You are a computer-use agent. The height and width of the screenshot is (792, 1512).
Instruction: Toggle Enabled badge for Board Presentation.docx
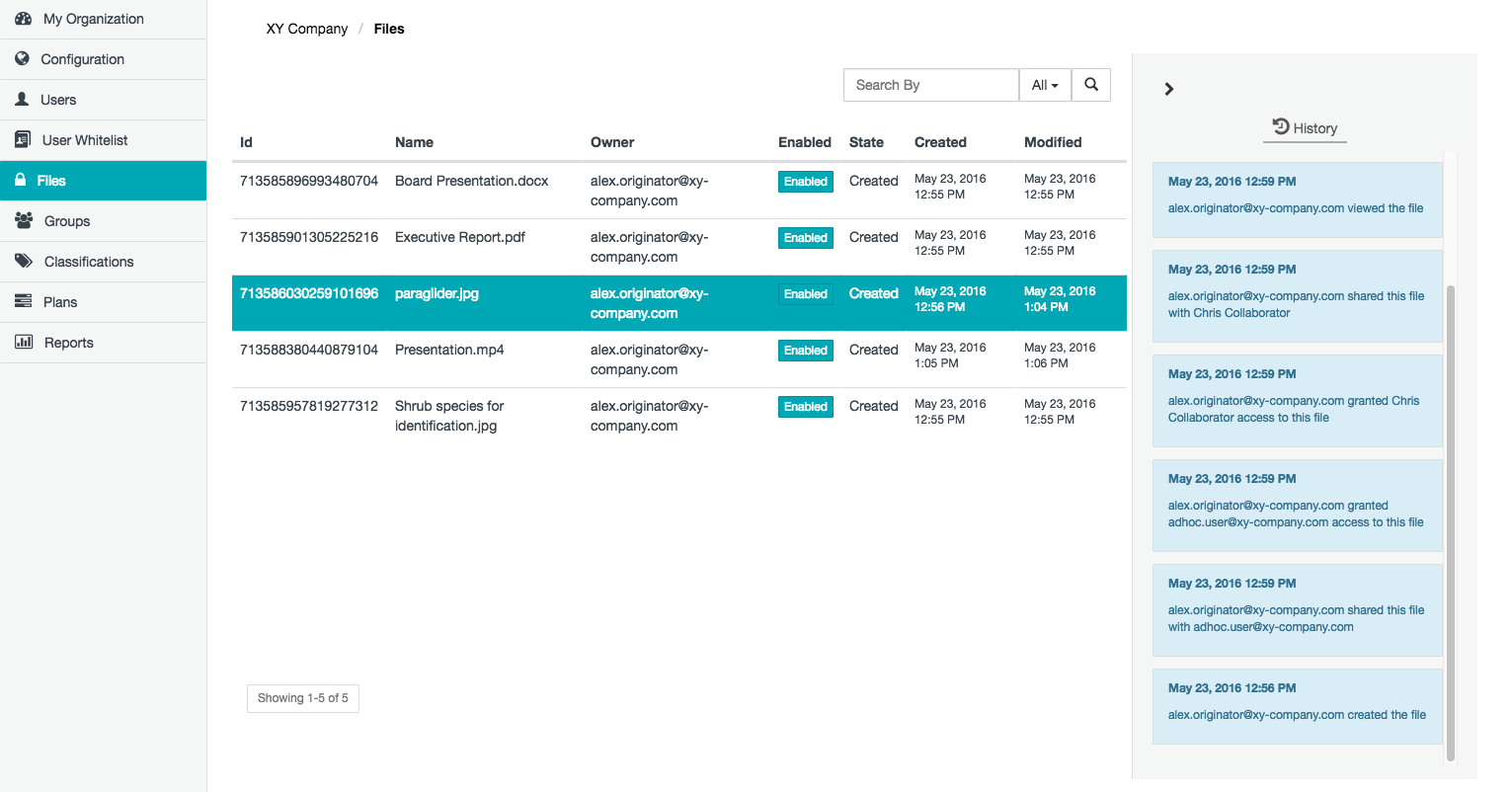click(x=805, y=182)
